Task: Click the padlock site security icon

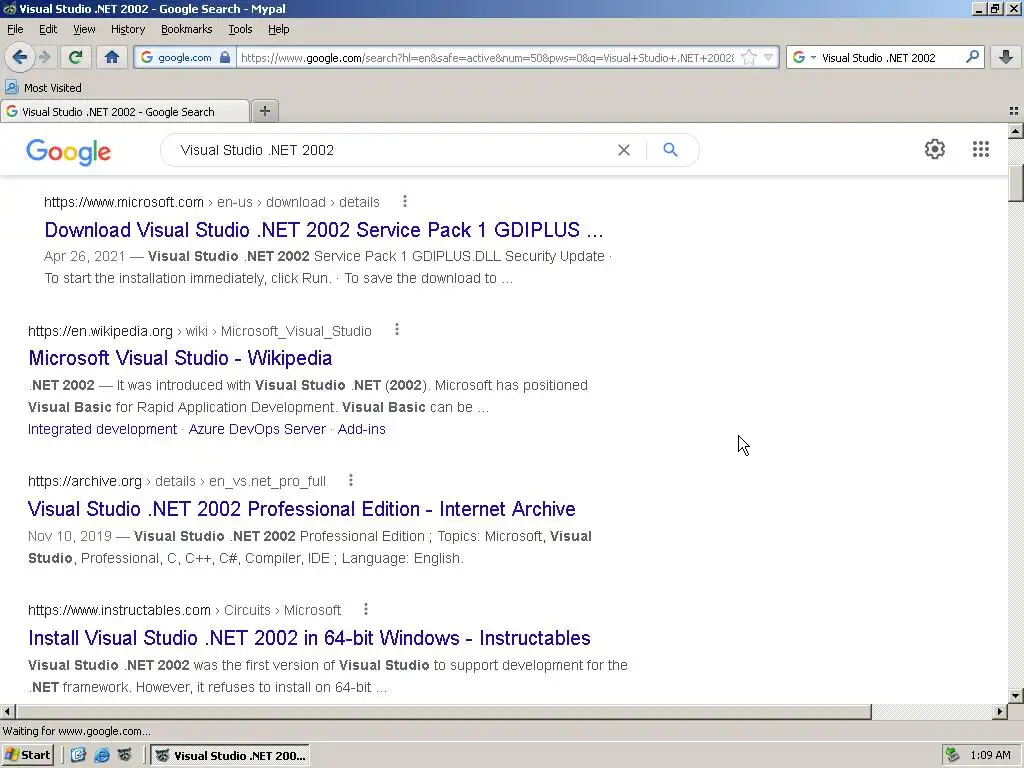Action: 225,57
